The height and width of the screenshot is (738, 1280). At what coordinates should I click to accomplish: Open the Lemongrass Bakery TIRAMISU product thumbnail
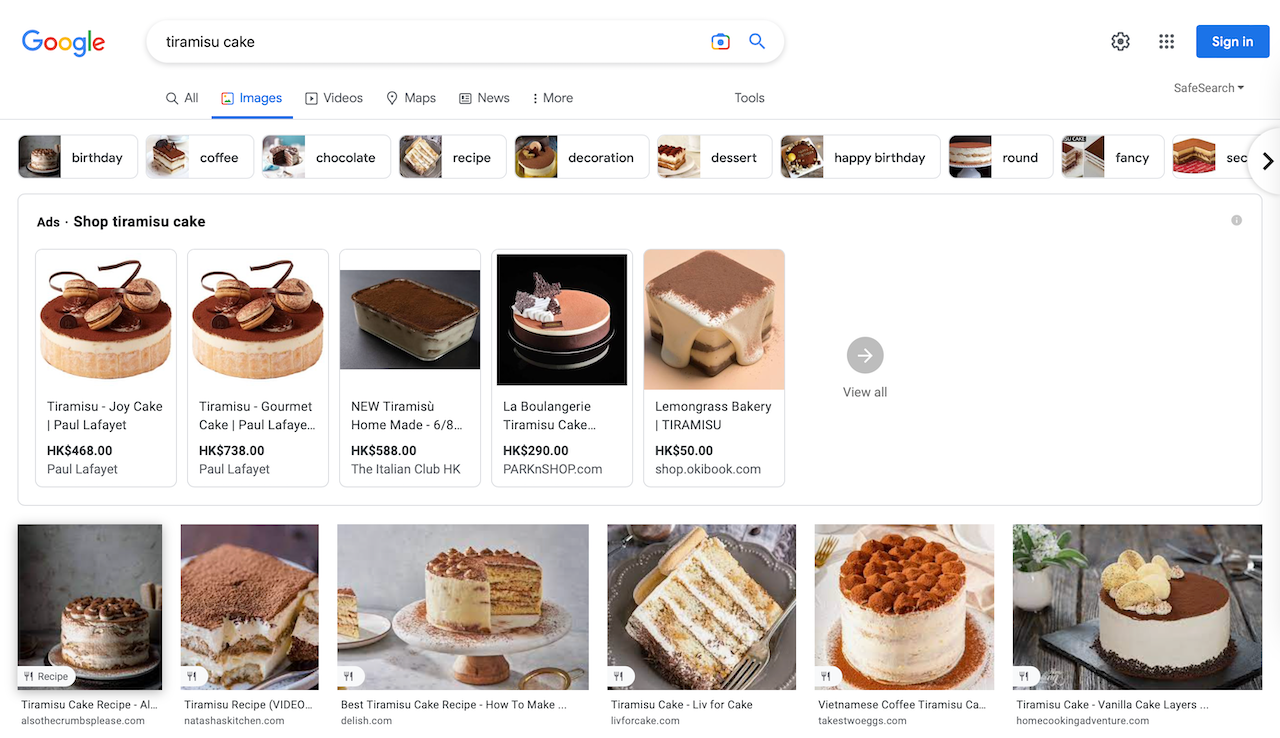coord(714,319)
